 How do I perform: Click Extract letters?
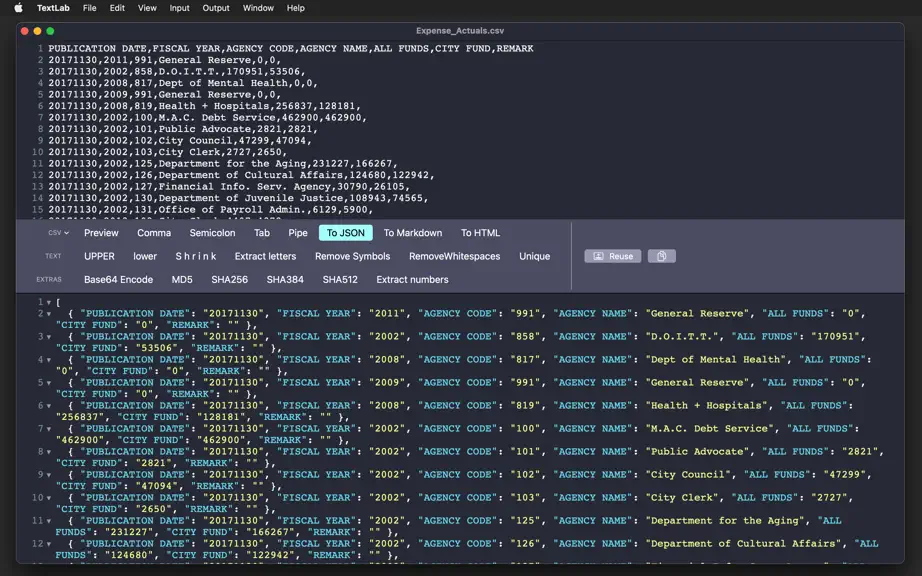265,256
